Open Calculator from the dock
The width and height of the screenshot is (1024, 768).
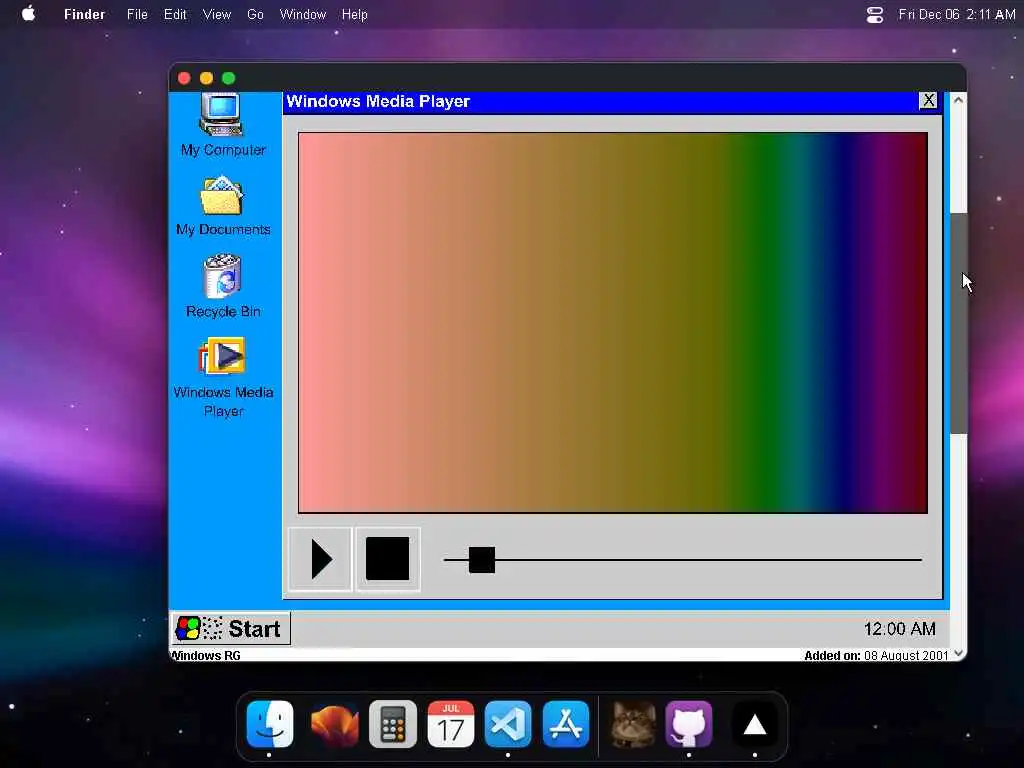tap(392, 724)
